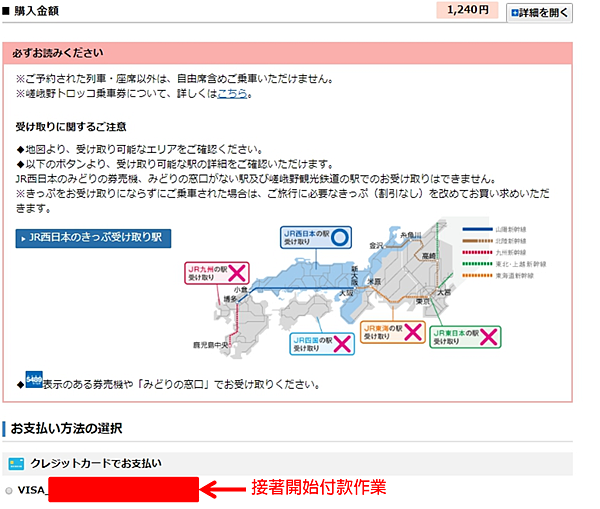Click the 東北・上越新幹線 legend entry
Screen dimensions: 600x509
coord(504,264)
